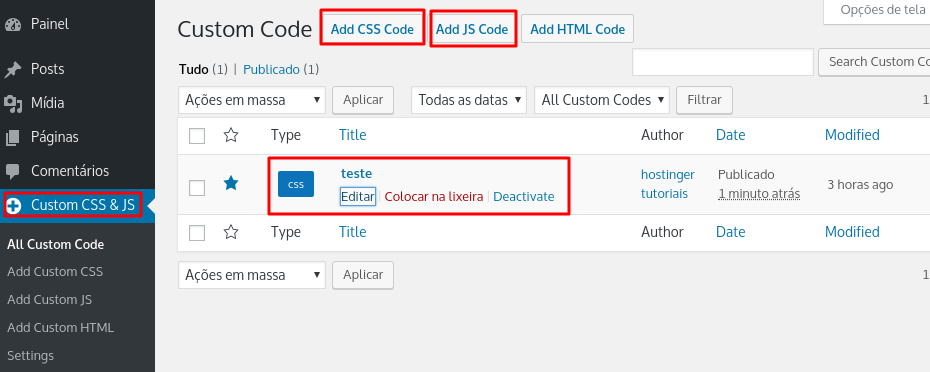The width and height of the screenshot is (930, 372).
Task: Select Add Custom CSS submenu item
Action: (x=55, y=272)
